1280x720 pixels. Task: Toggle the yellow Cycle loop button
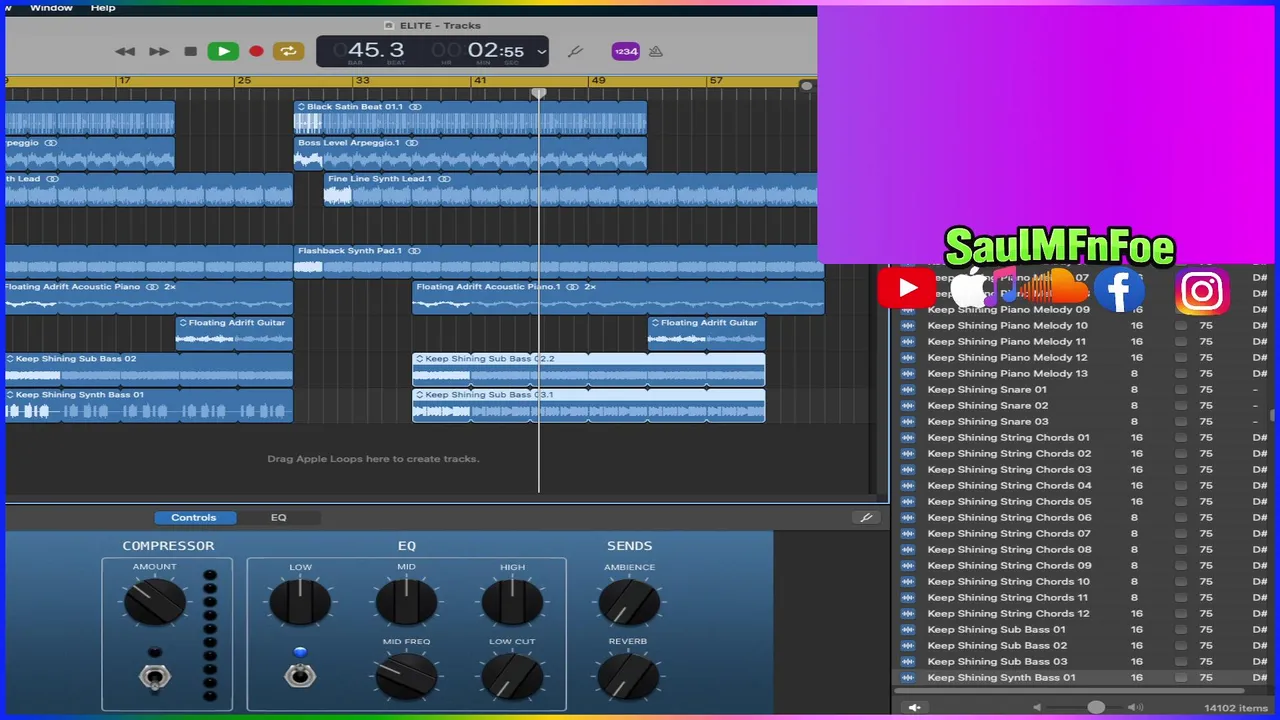pos(288,51)
